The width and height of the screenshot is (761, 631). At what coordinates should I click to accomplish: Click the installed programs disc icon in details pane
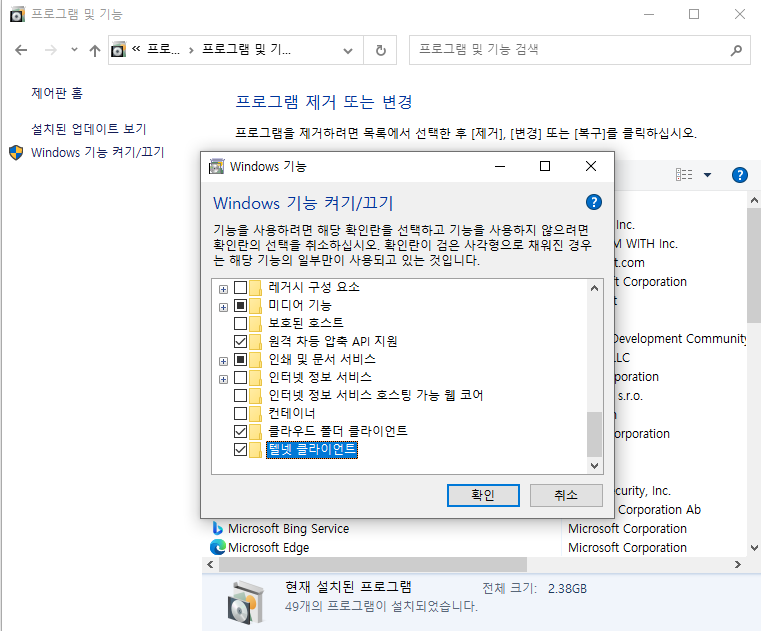247,603
